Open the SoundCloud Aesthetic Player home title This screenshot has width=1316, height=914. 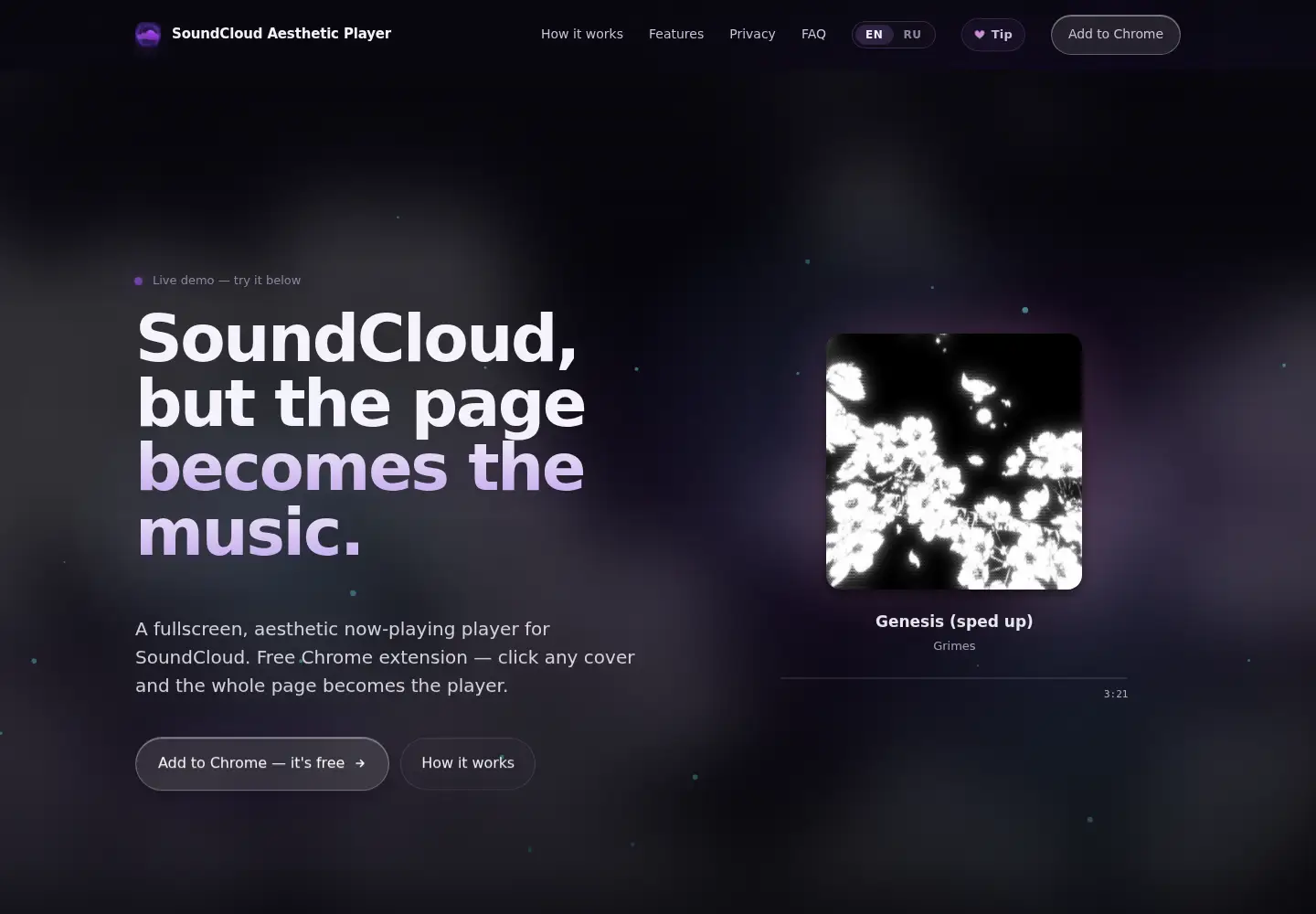(281, 34)
